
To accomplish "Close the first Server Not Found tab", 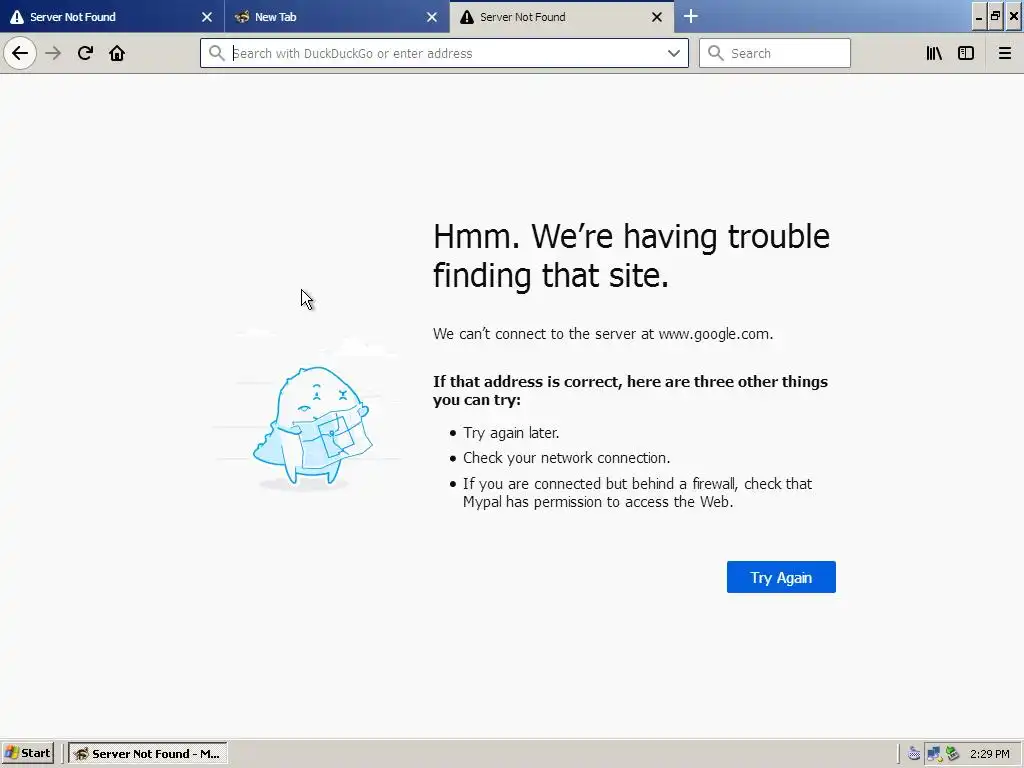I will click(x=207, y=17).
